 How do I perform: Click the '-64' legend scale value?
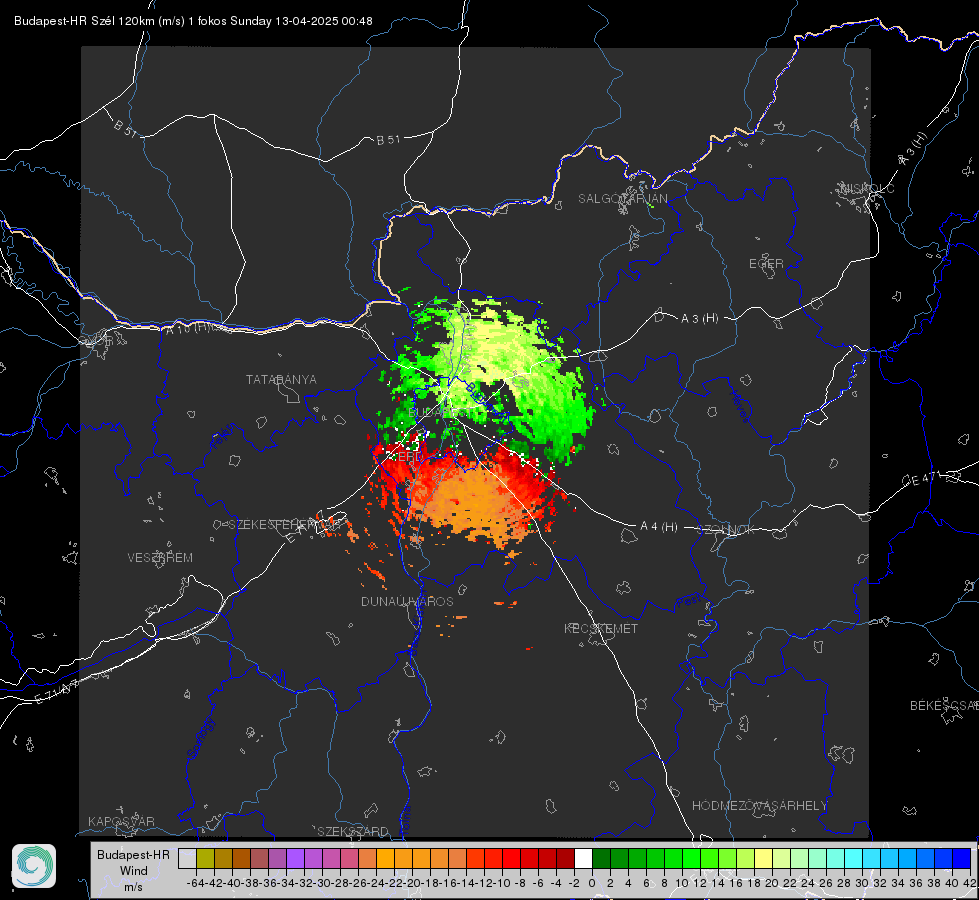click(196, 883)
